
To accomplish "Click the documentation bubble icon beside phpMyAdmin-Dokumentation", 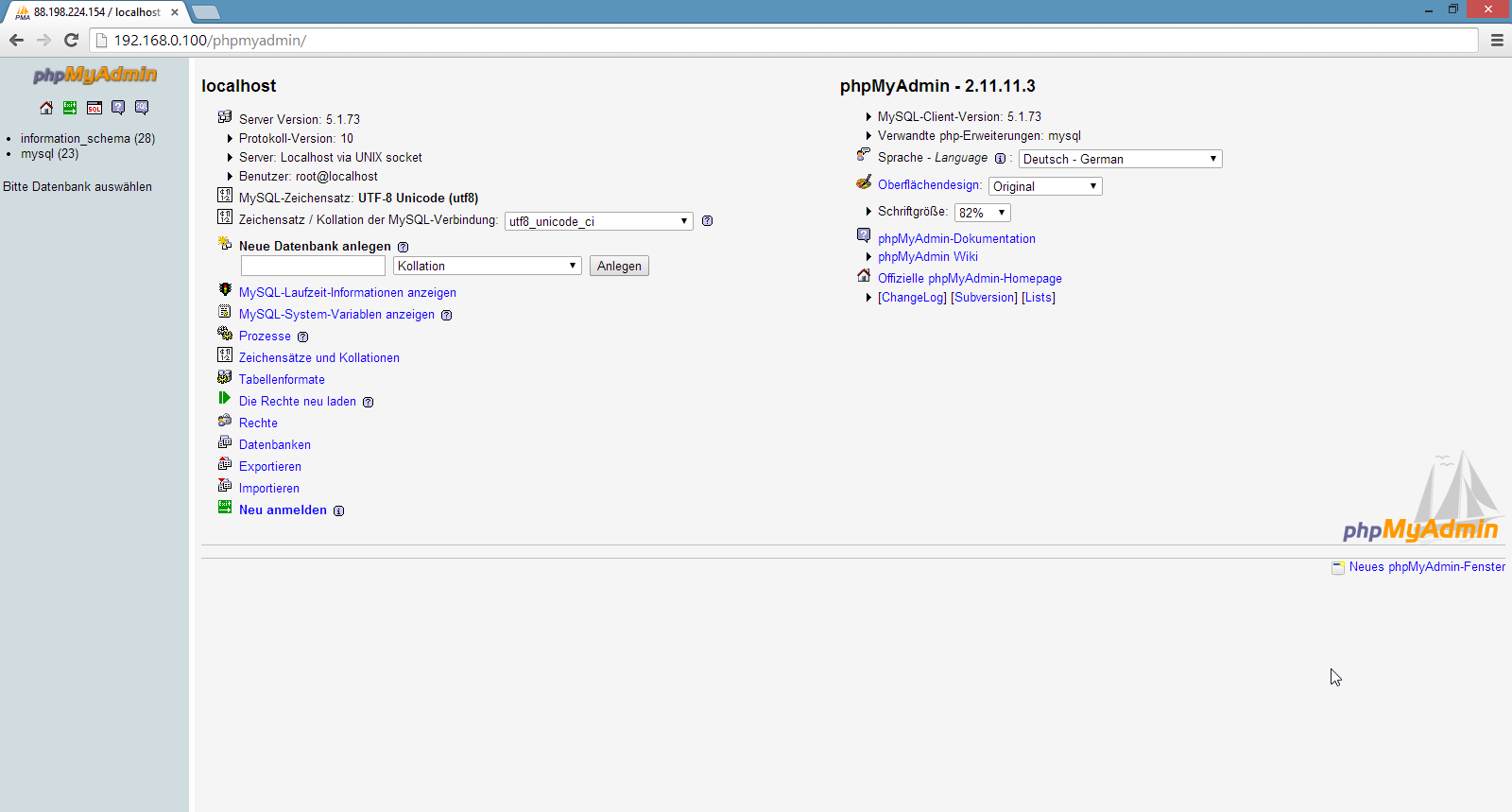I will [x=864, y=235].
